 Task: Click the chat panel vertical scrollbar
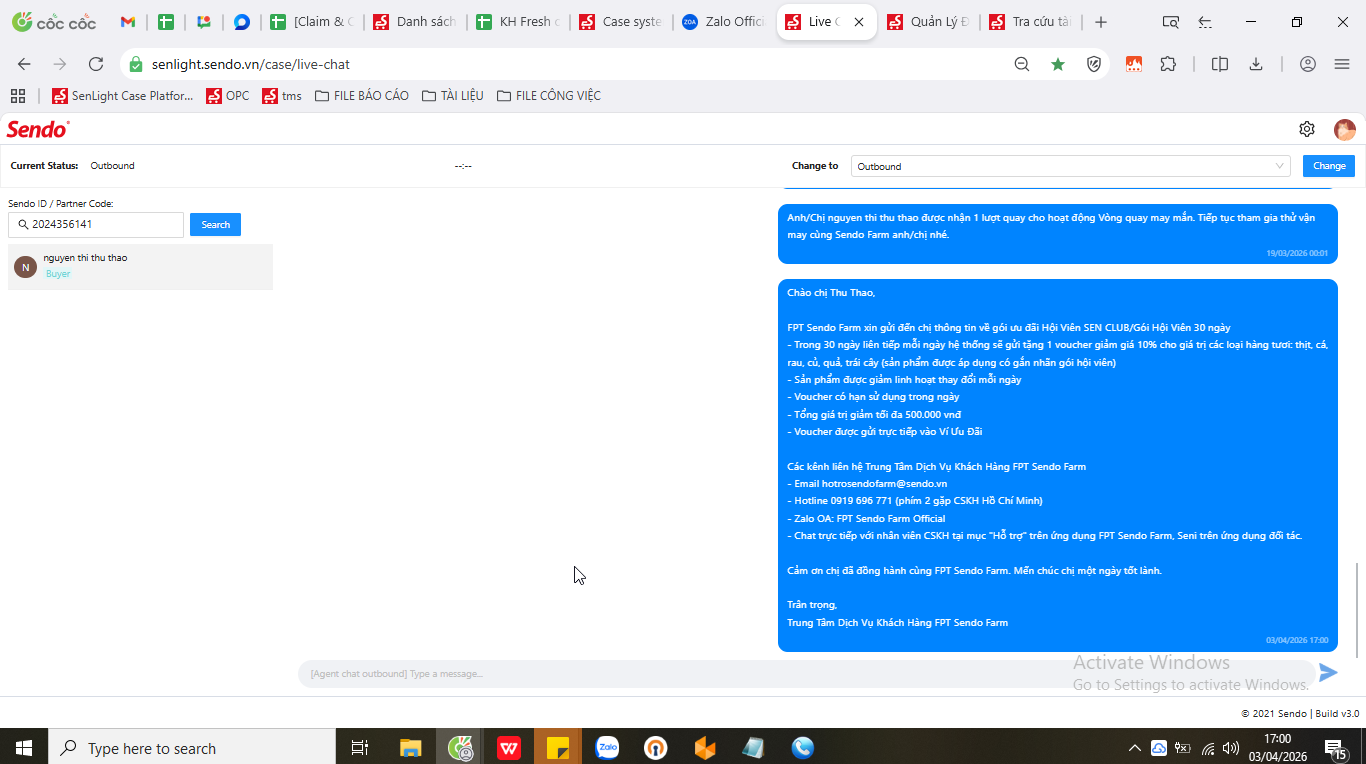coord(1357,610)
